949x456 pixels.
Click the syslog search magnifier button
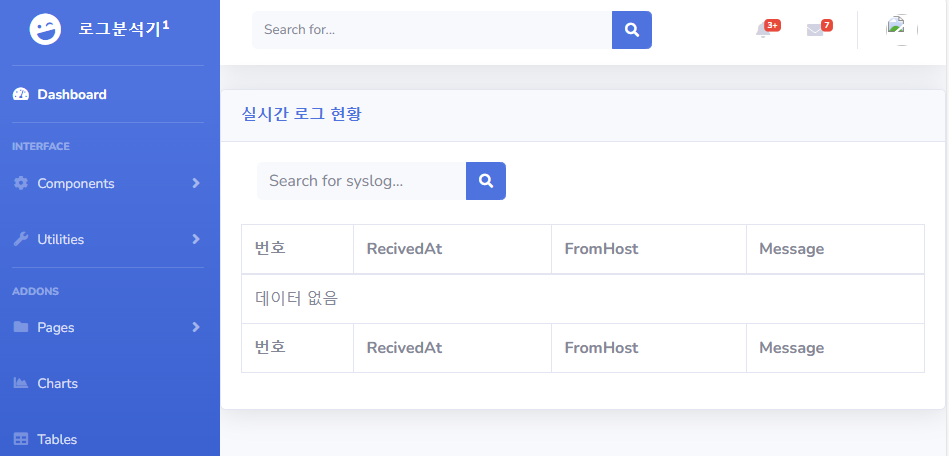click(x=486, y=180)
